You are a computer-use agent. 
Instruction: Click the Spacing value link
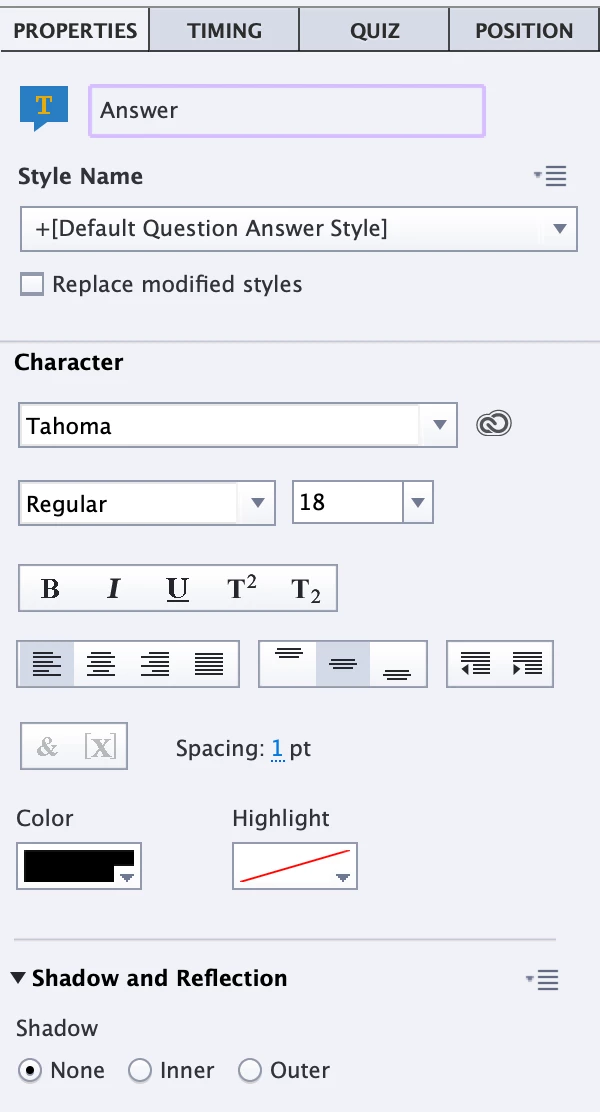(278, 748)
